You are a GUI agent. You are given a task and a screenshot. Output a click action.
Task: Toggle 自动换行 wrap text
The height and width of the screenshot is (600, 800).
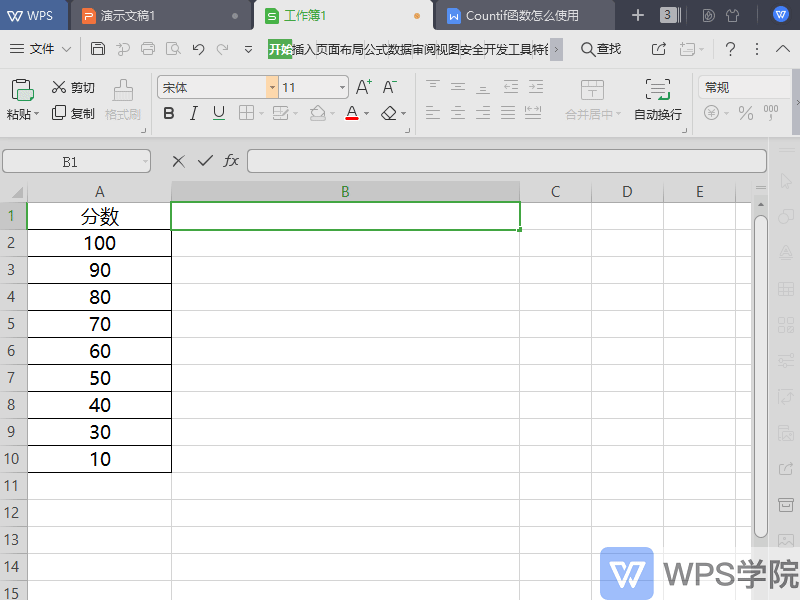[658, 100]
